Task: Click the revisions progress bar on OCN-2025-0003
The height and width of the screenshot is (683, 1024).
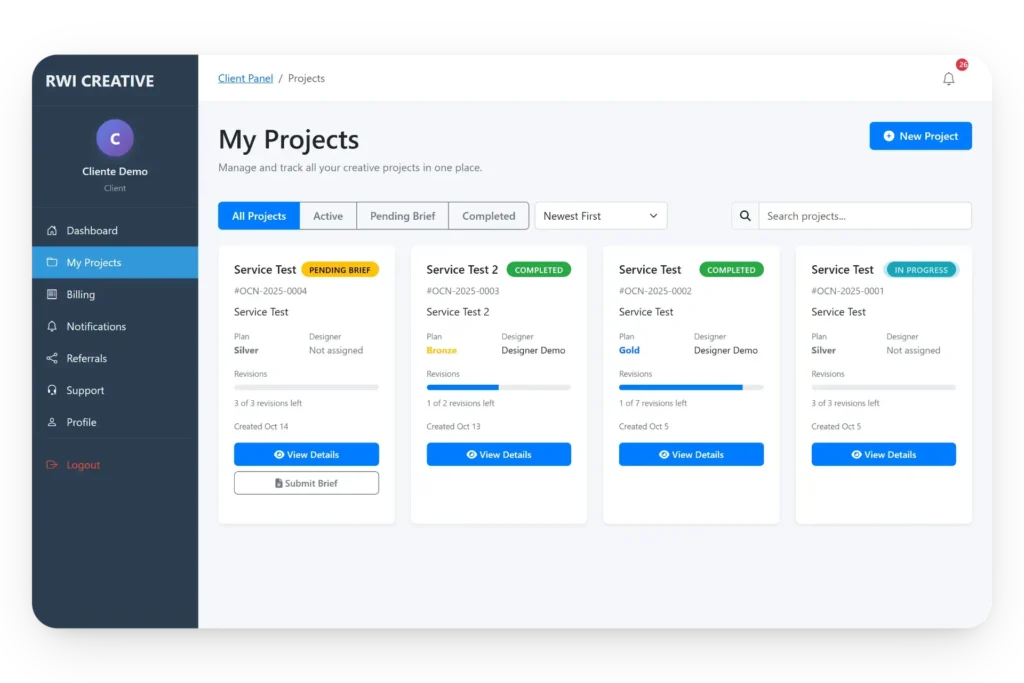Action: (498, 388)
